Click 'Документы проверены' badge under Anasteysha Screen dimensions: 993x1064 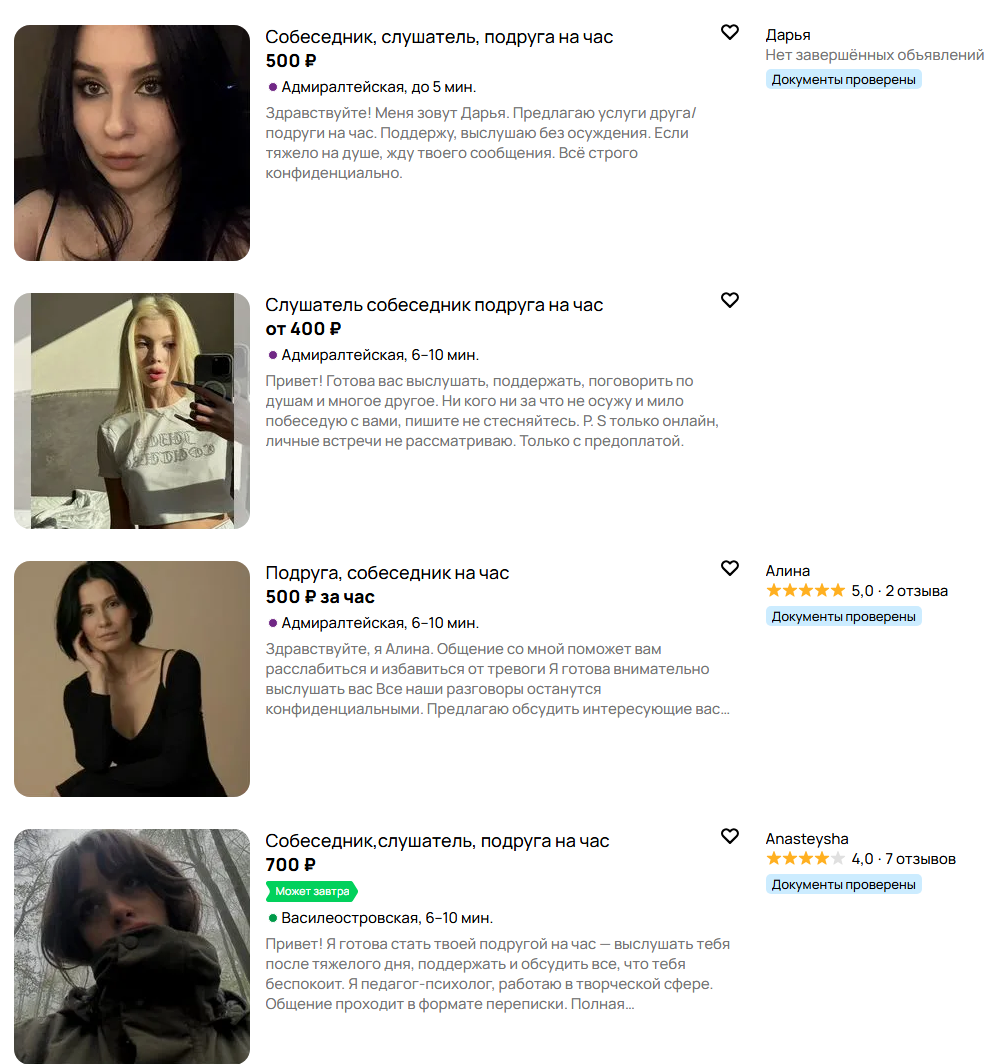[x=843, y=884]
